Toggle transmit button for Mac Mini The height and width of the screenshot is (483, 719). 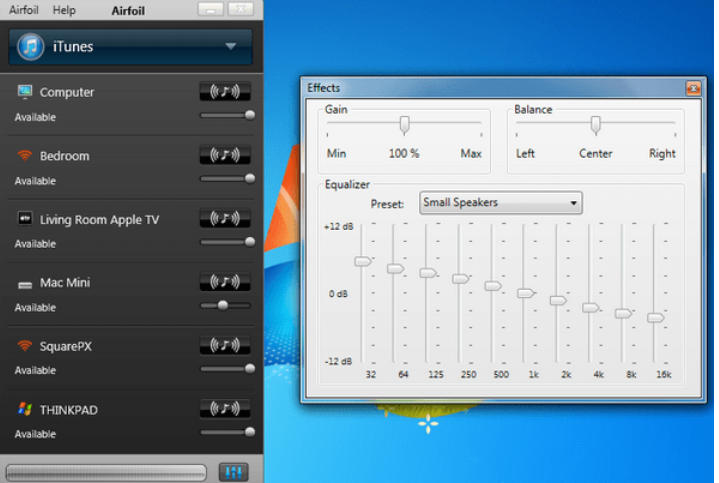pos(225,282)
